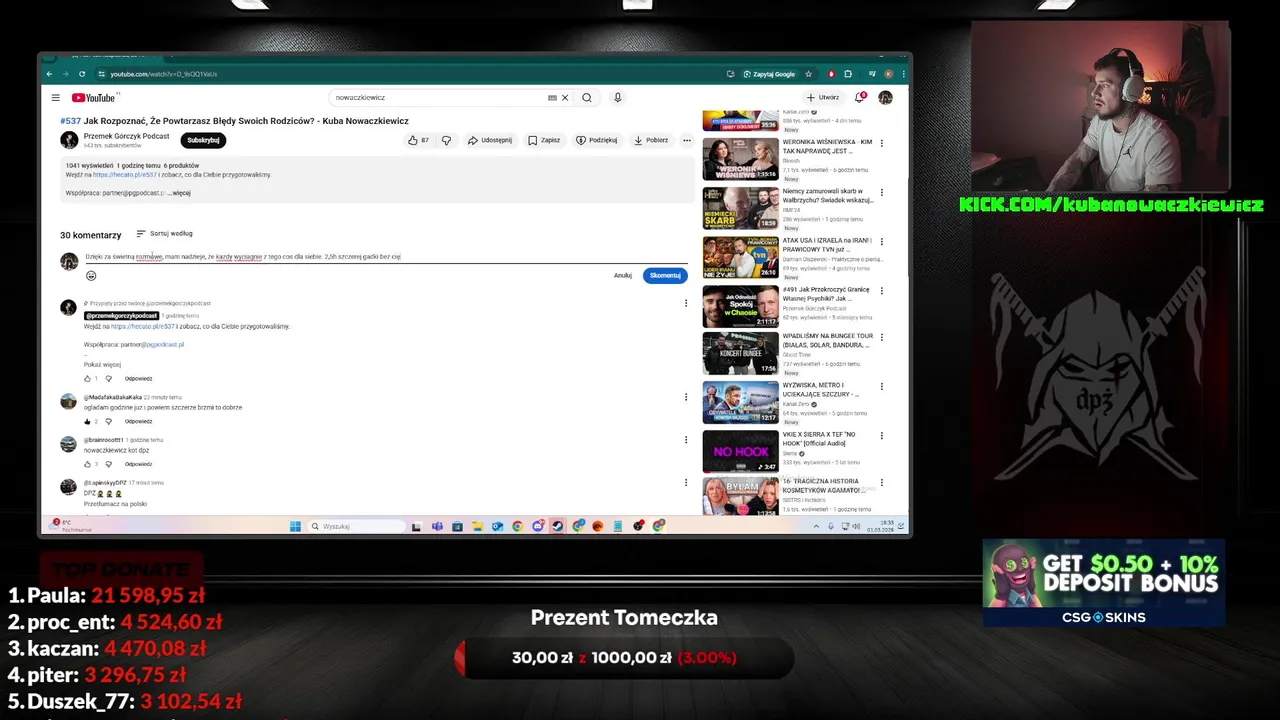Like the @brainrooottt1 comment
Image resolution: width=1280 pixels, height=720 pixels.
click(87, 465)
